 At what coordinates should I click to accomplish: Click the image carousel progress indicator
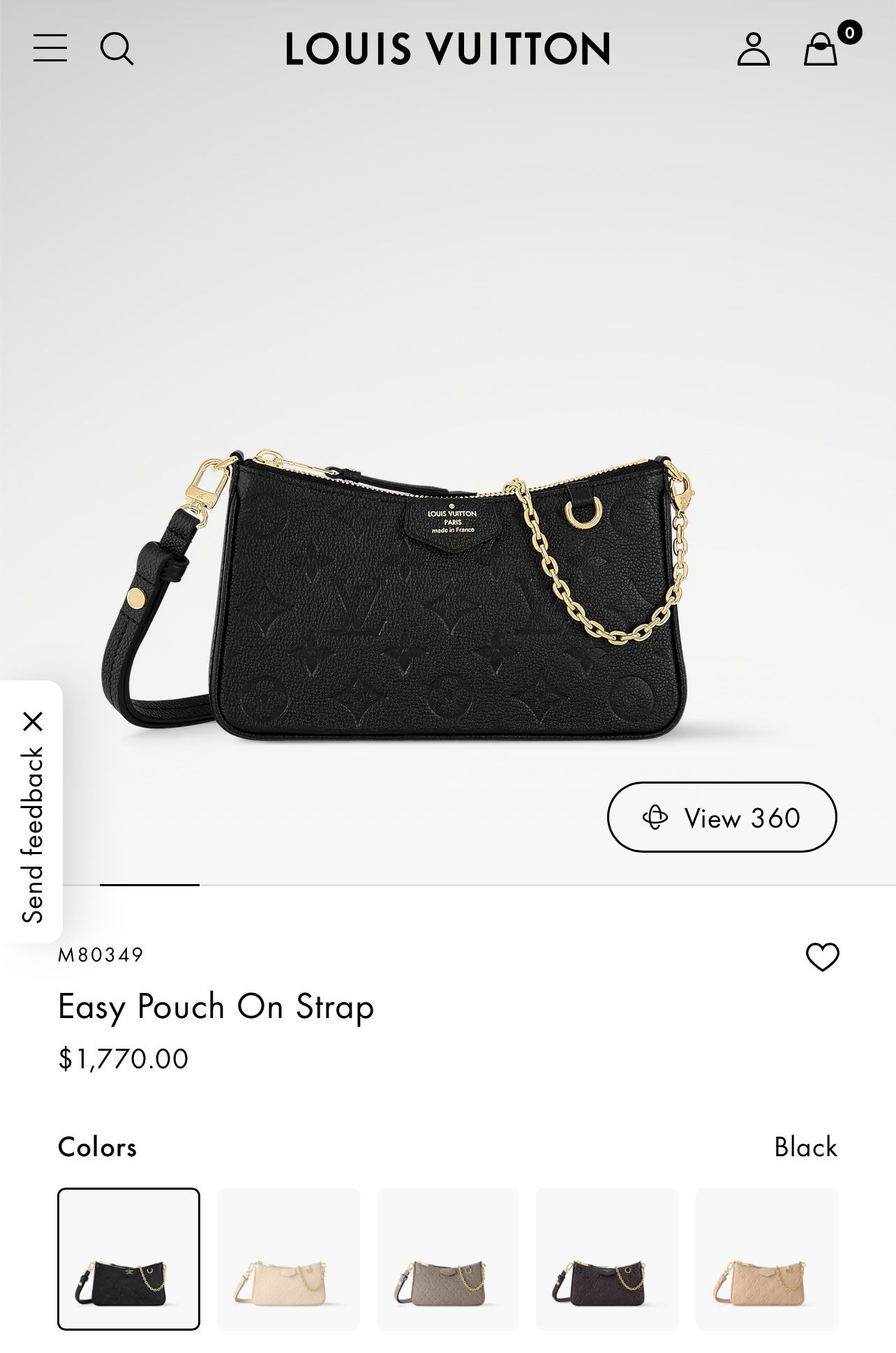pyautogui.click(x=149, y=885)
